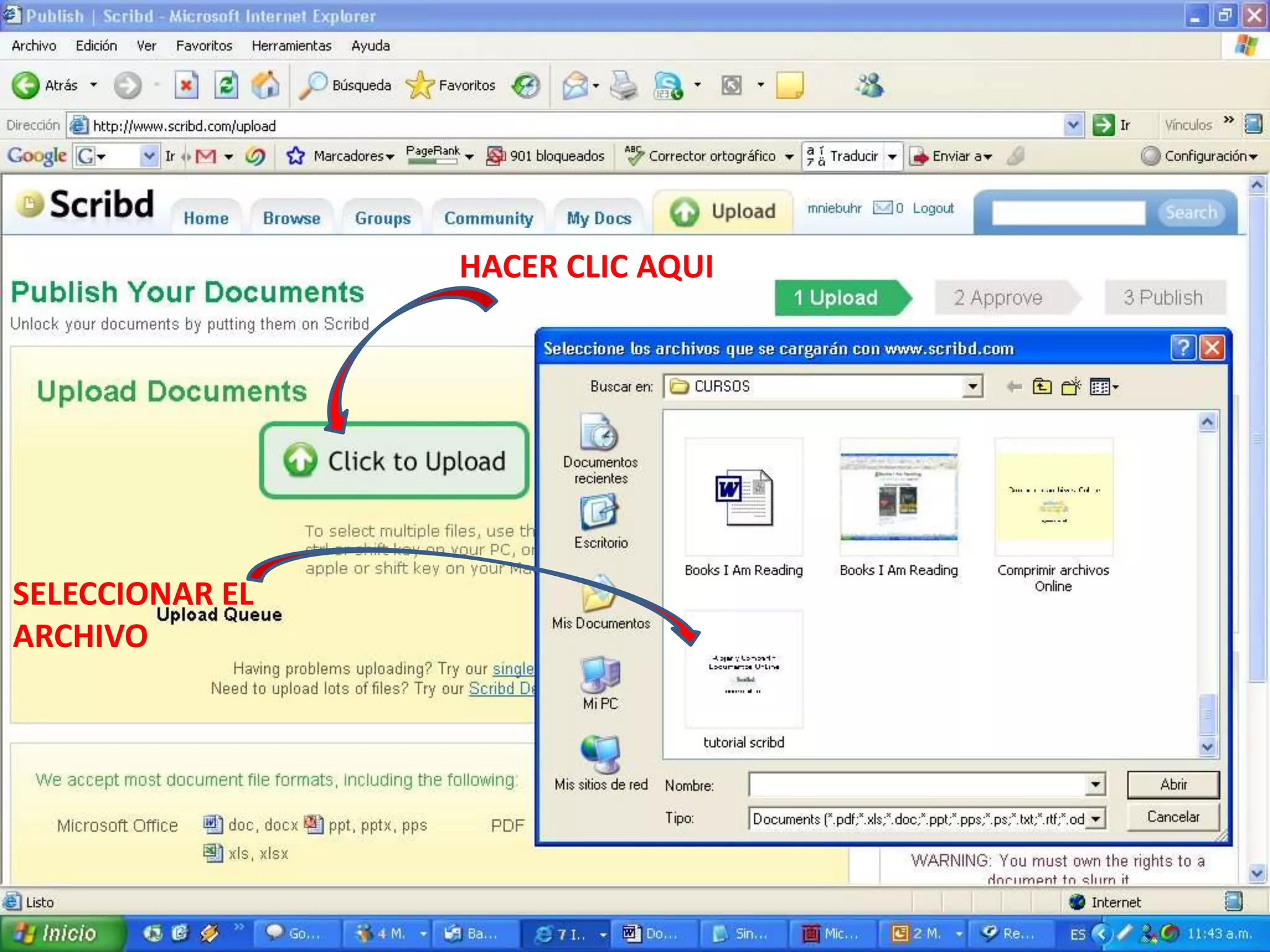Open the Ver menu
This screenshot has height=952, width=1270.
146,46
